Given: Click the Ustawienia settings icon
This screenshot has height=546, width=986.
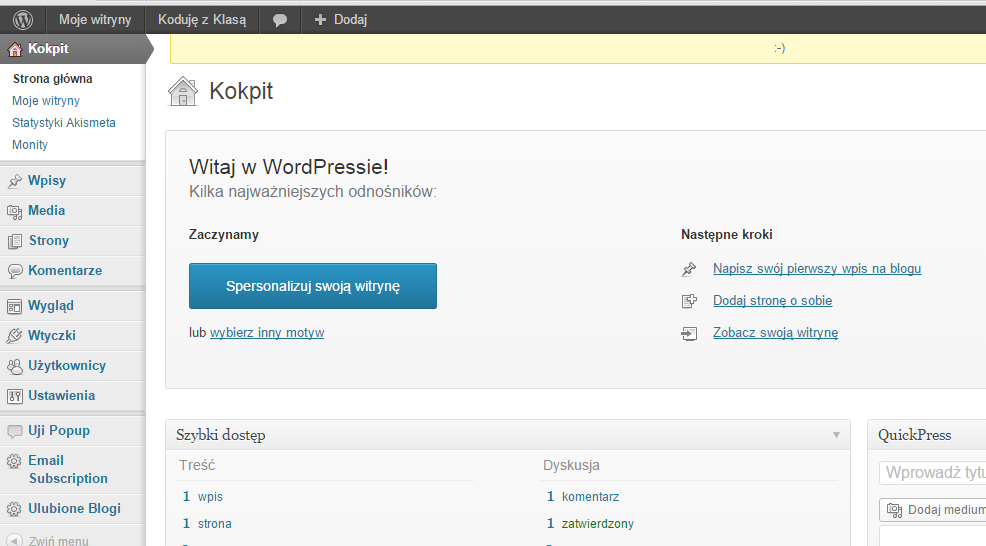Looking at the screenshot, I should click(x=14, y=396).
